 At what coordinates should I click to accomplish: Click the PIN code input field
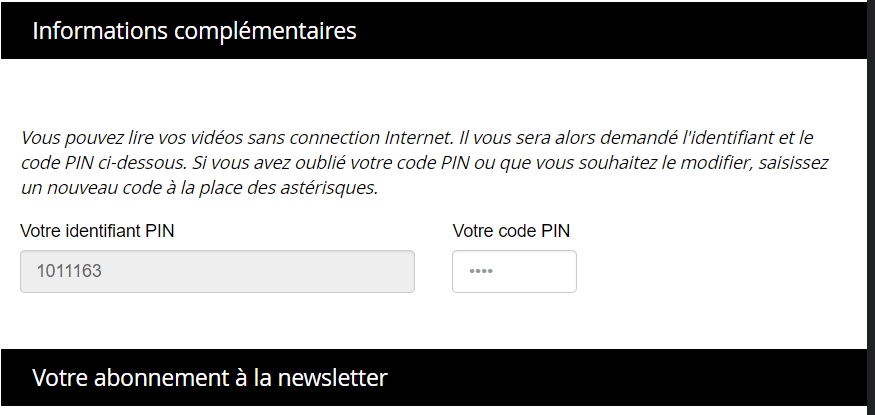pos(514,272)
